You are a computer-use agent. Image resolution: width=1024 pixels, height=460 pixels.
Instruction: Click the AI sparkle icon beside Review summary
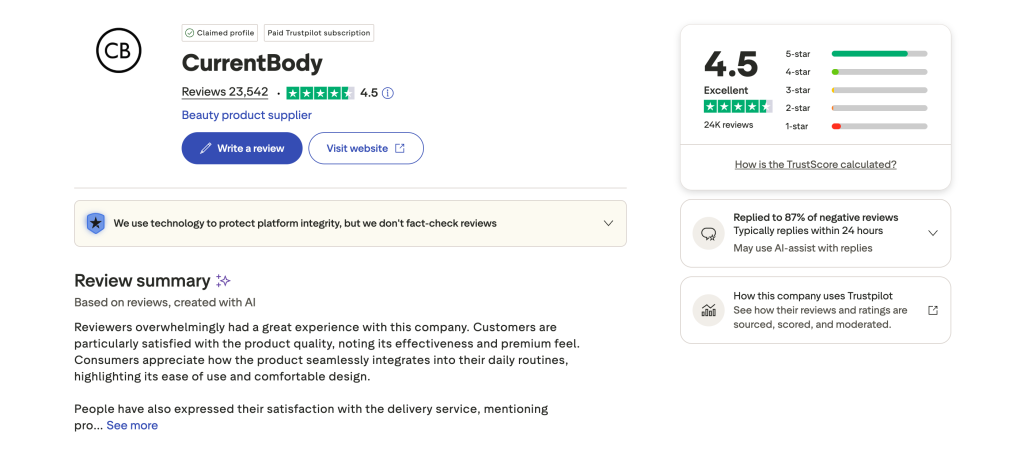(223, 281)
